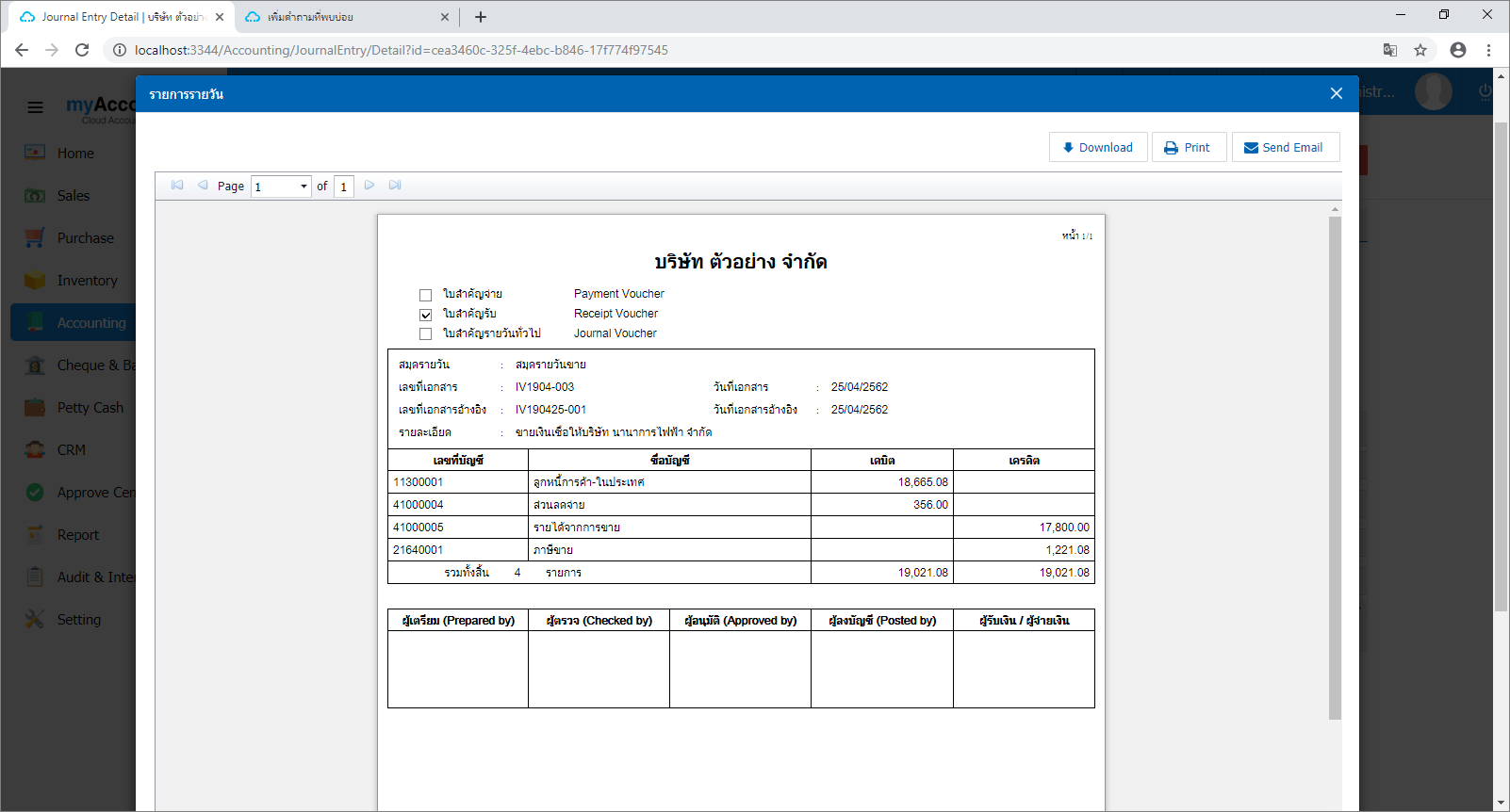The width and height of the screenshot is (1510, 812).
Task: Click reference number IV190425-001
Action: [x=550, y=410]
